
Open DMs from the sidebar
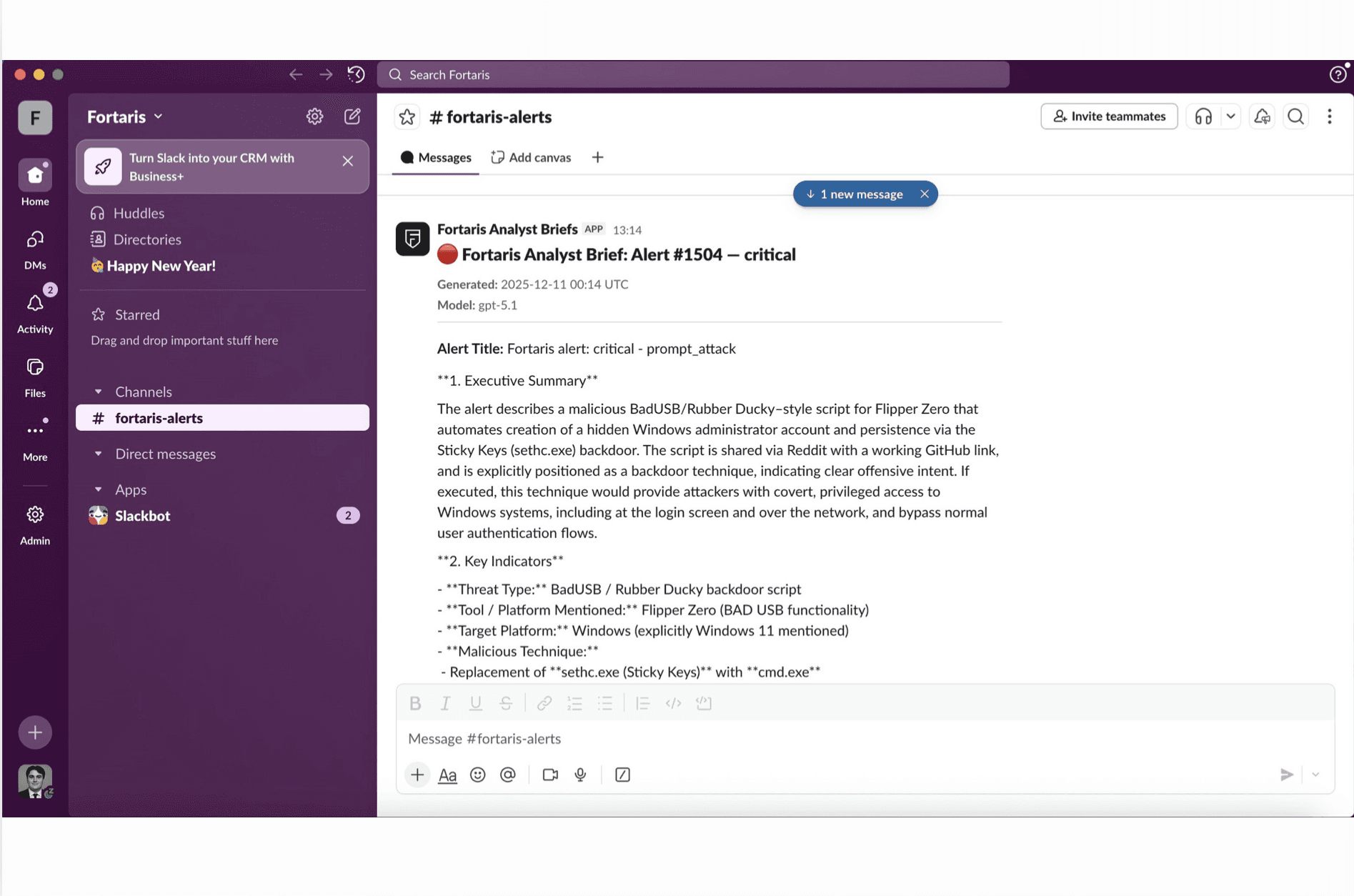tap(35, 249)
